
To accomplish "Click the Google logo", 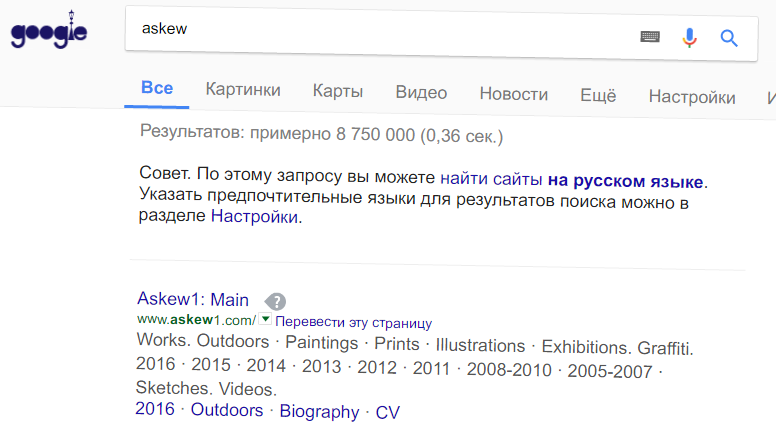I will click(x=49, y=31).
